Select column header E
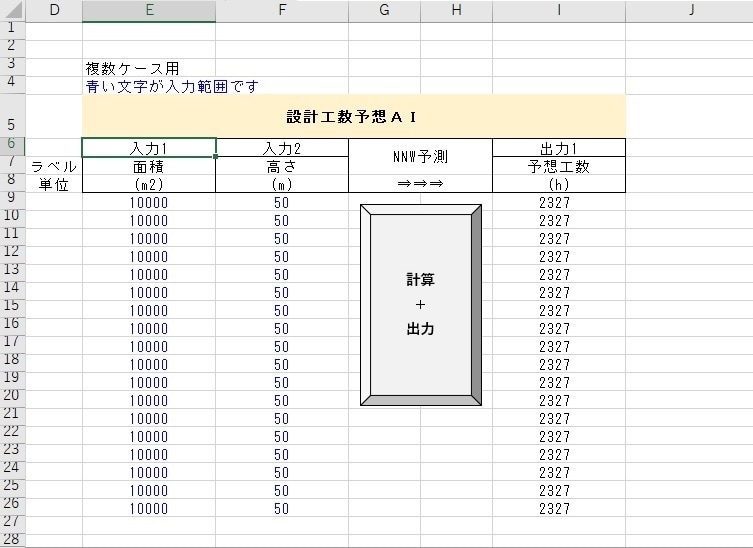Screen dimensions: 753x548 coord(149,11)
